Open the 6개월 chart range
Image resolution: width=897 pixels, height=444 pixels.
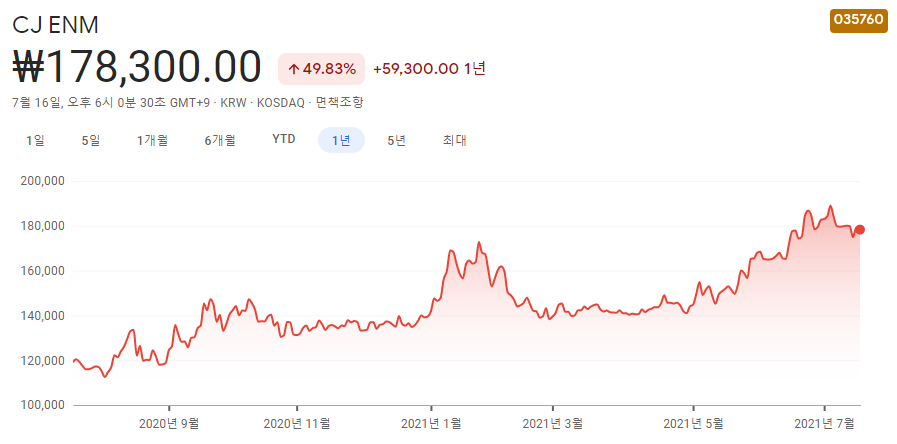click(220, 140)
